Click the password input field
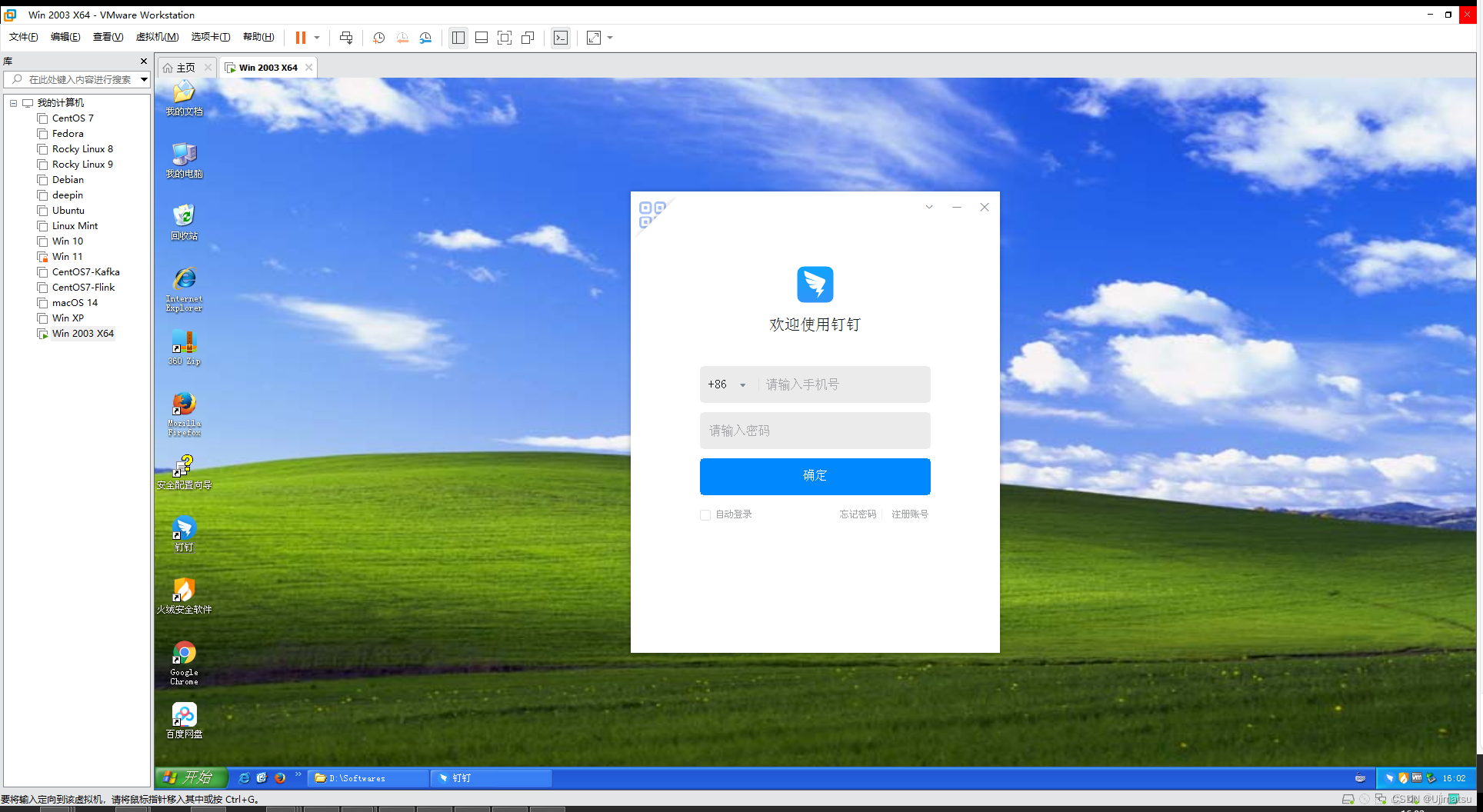The height and width of the screenshot is (812, 1483). (815, 431)
